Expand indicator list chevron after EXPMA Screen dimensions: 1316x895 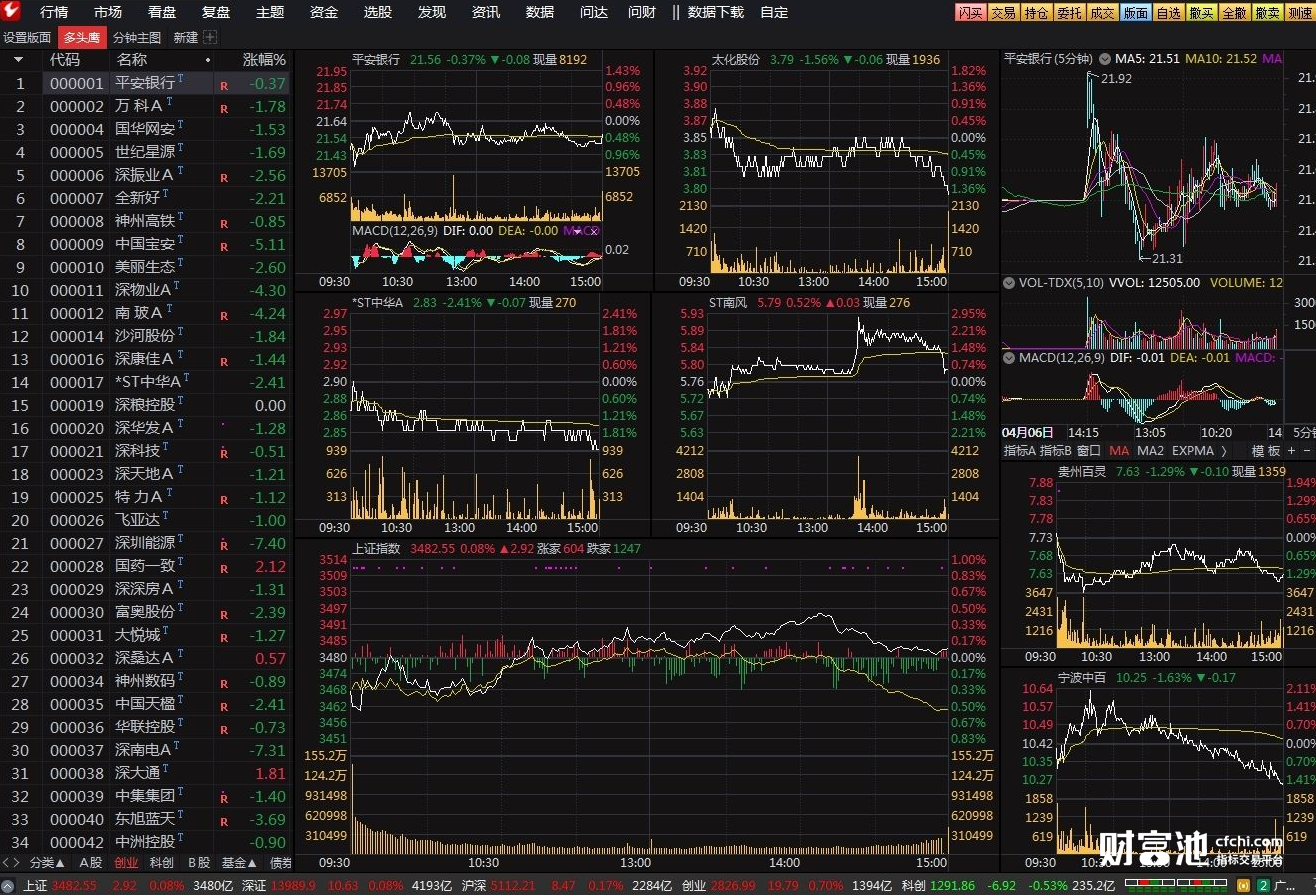coord(1223,451)
